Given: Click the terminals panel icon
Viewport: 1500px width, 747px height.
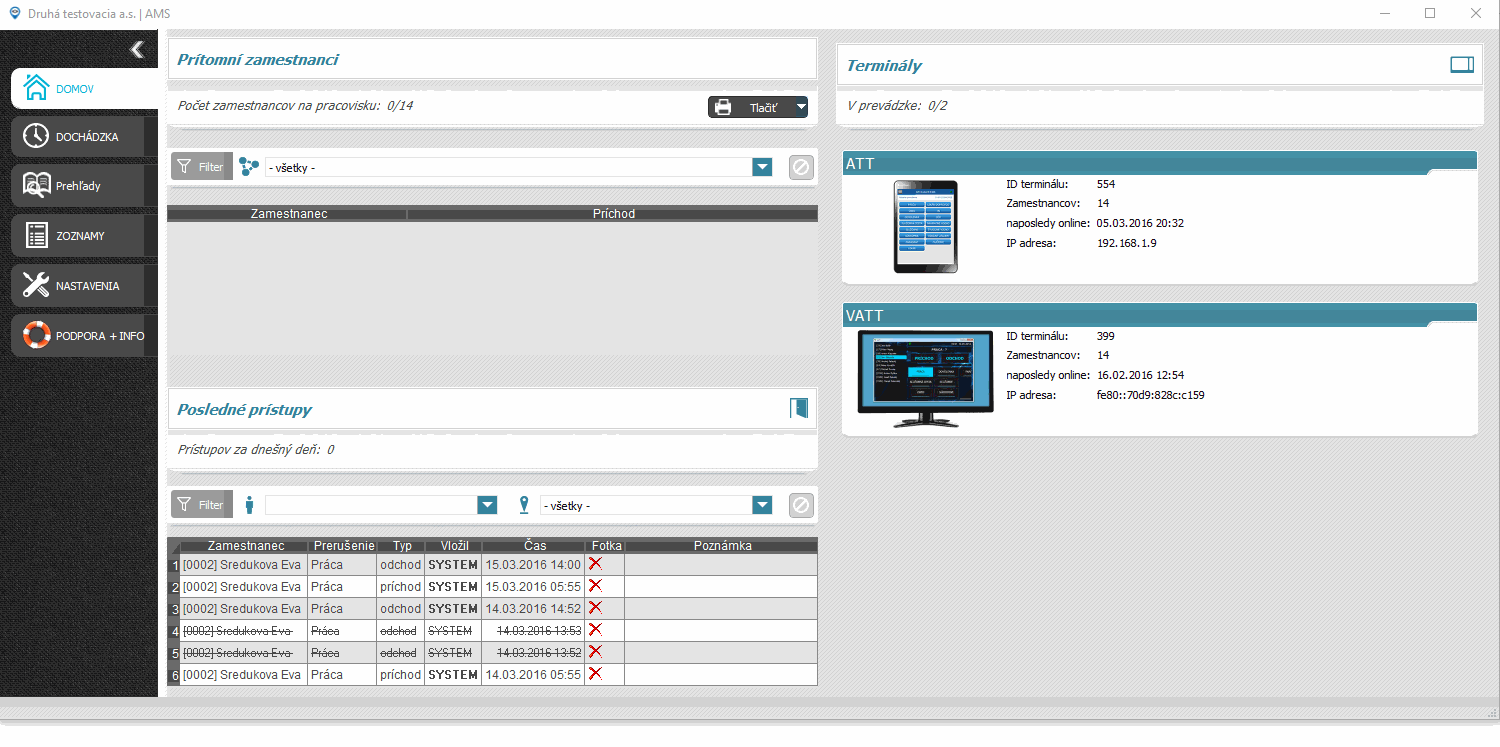Looking at the screenshot, I should tap(1462, 65).
